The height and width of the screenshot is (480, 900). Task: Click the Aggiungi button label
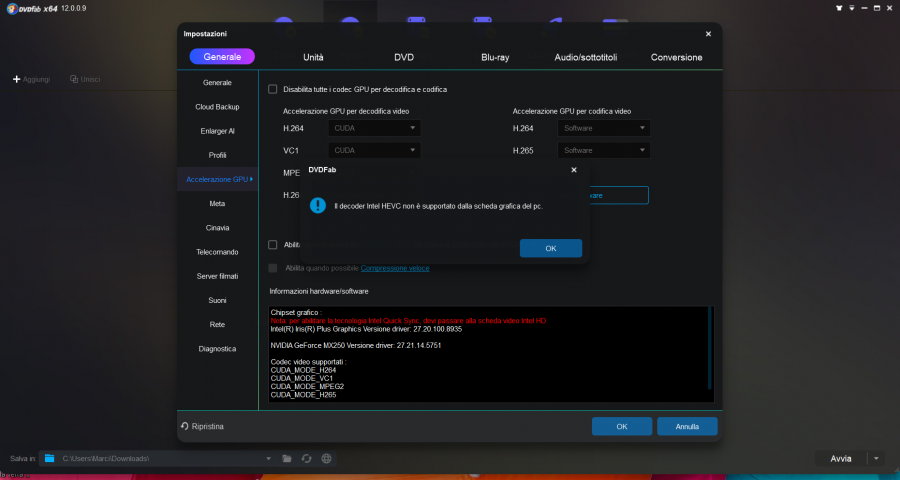(37, 79)
